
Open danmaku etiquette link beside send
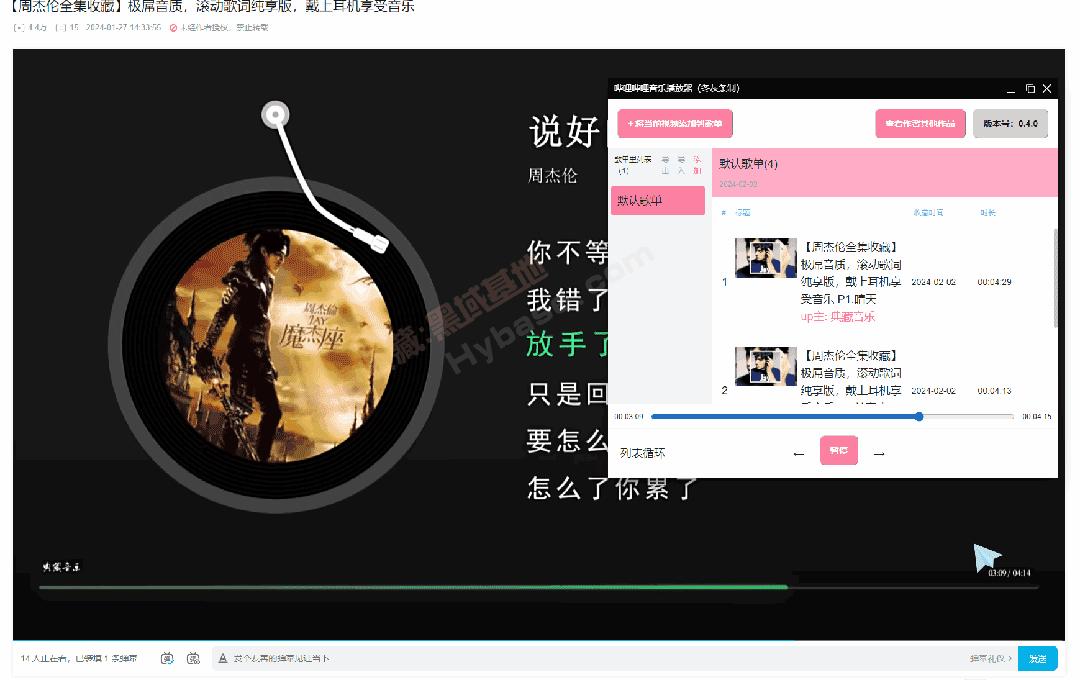pos(990,659)
